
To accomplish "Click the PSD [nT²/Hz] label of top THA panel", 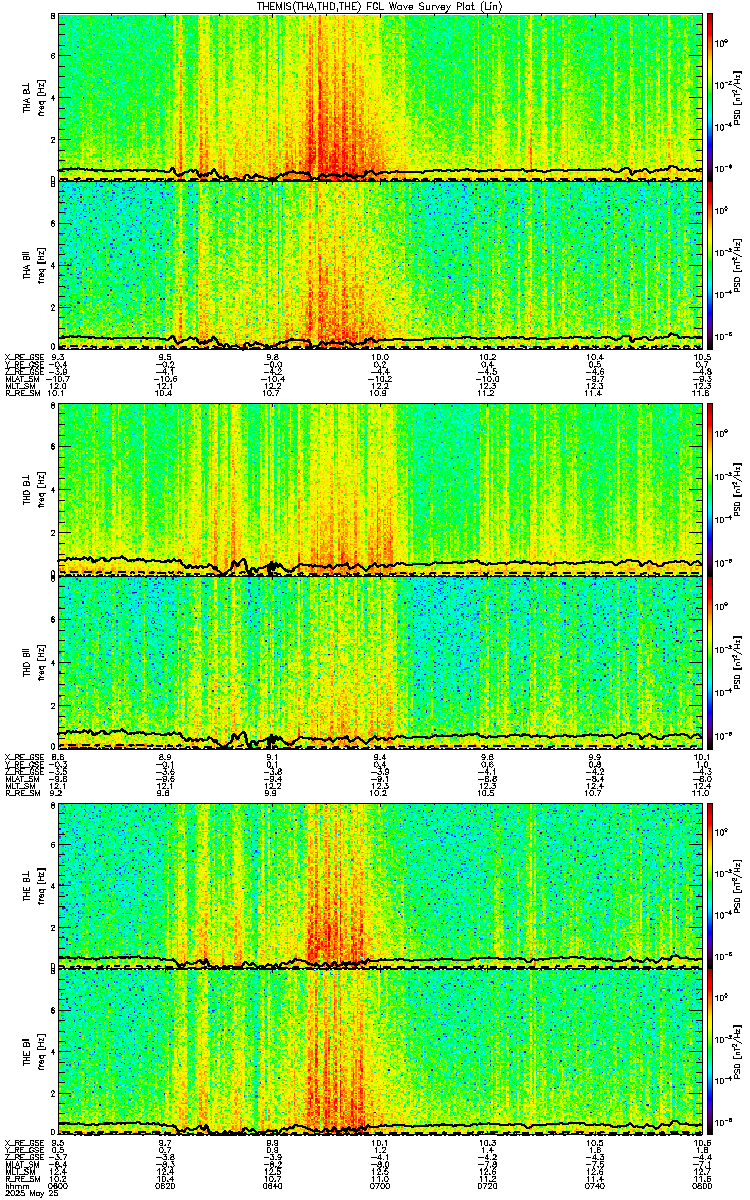I will tap(737, 97).
